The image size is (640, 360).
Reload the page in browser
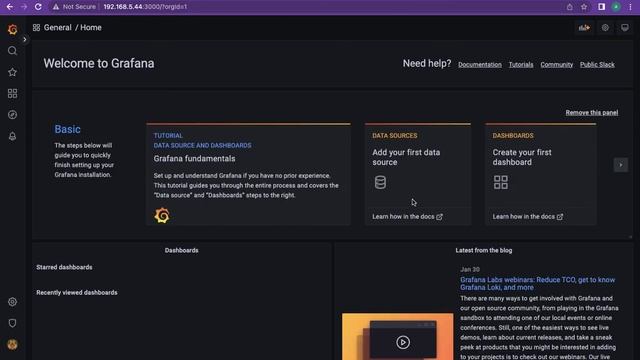[x=38, y=7]
